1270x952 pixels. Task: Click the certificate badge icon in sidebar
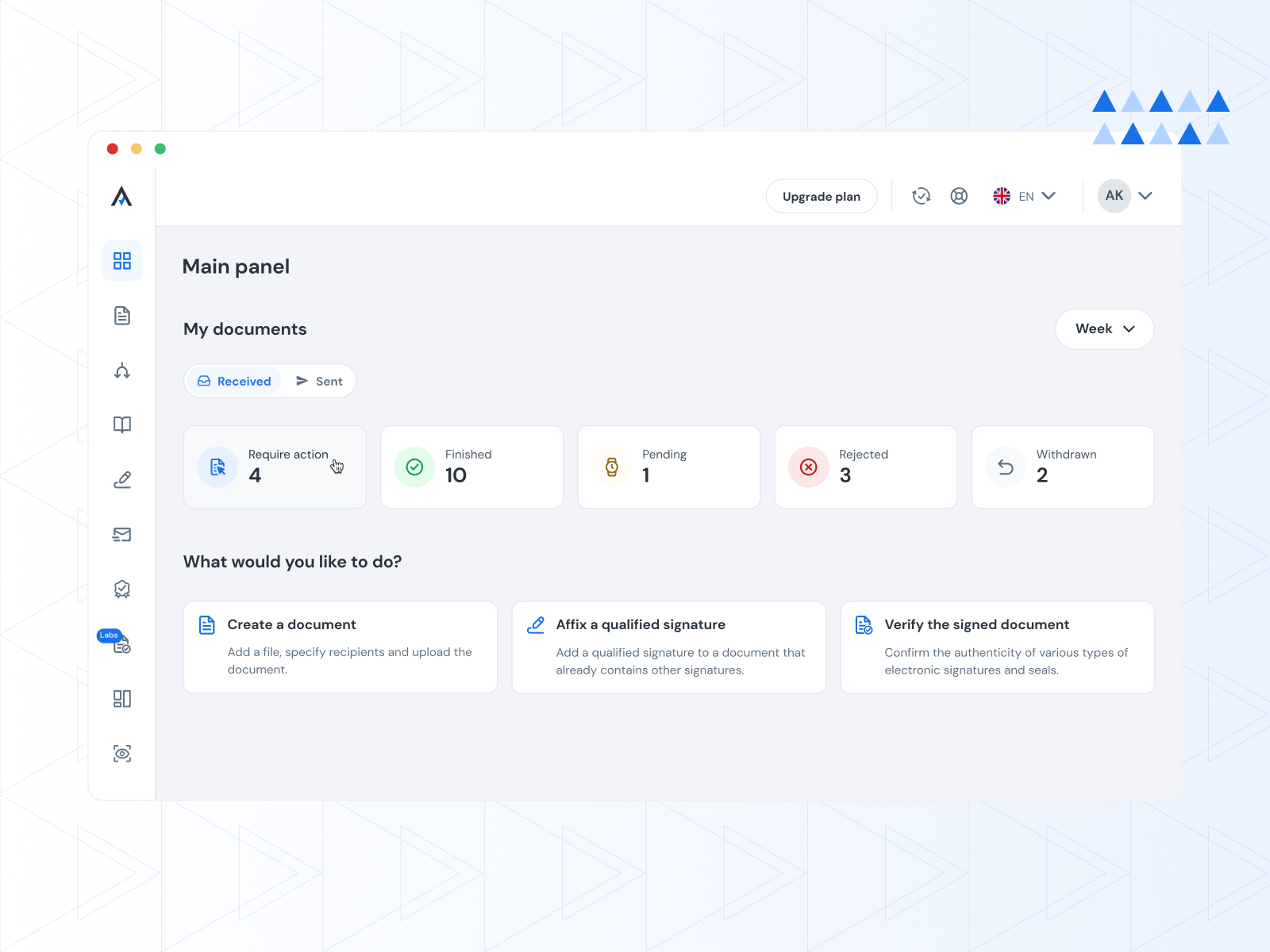[x=121, y=589]
